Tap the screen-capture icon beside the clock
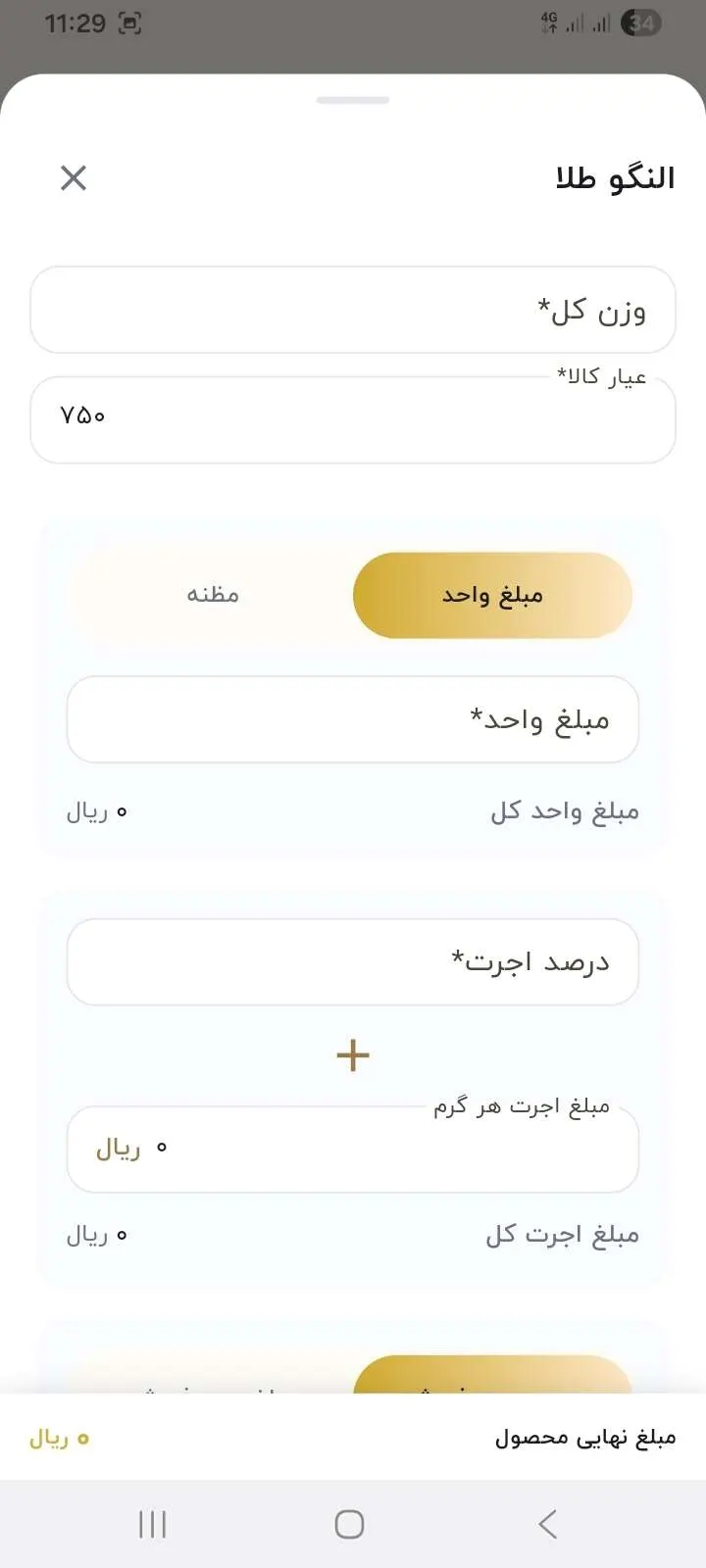The image size is (706, 1568). (x=129, y=24)
